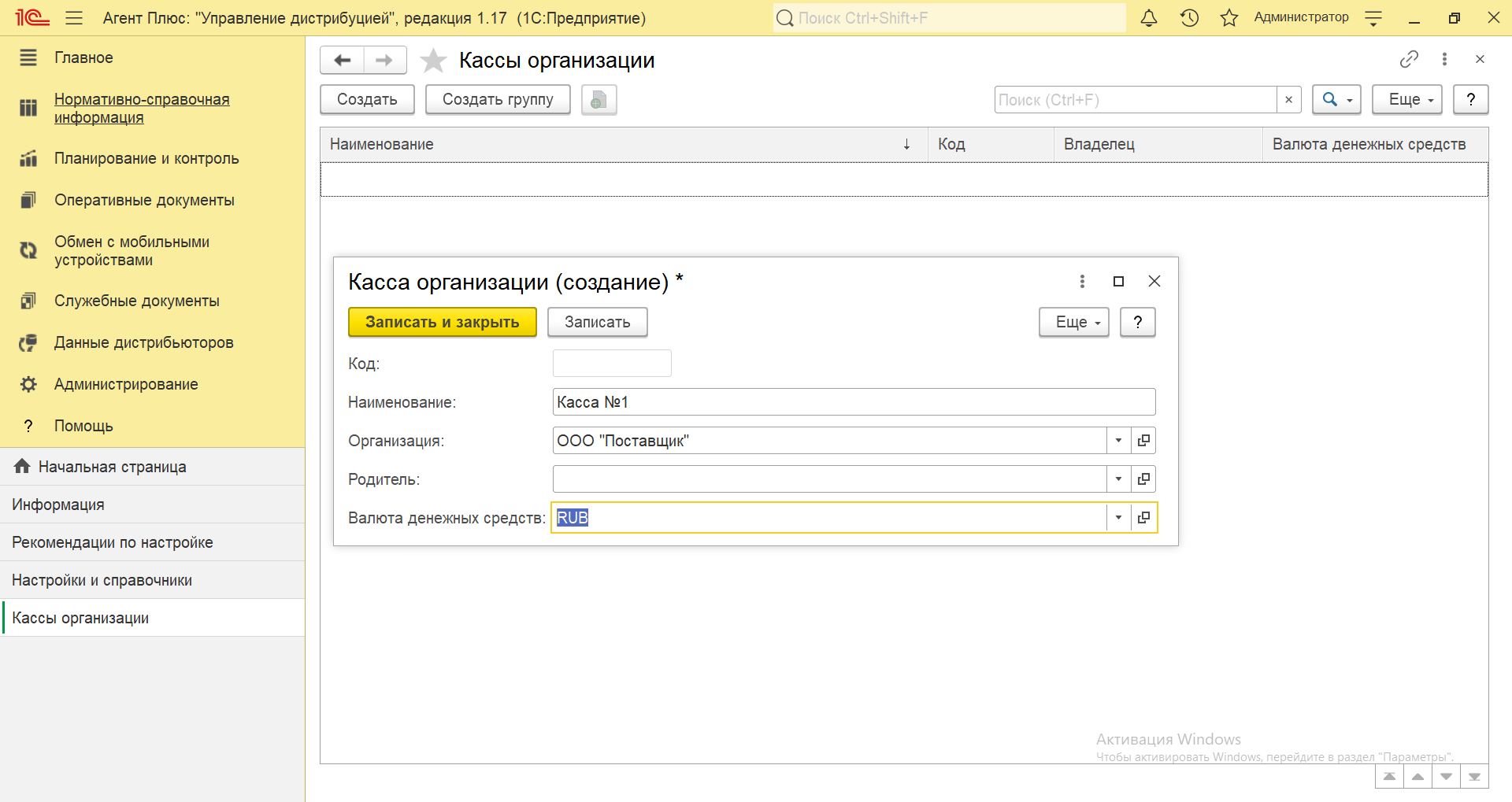This screenshot has height=802, width=1512.
Task: Click Код column header
Action: [x=991, y=144]
